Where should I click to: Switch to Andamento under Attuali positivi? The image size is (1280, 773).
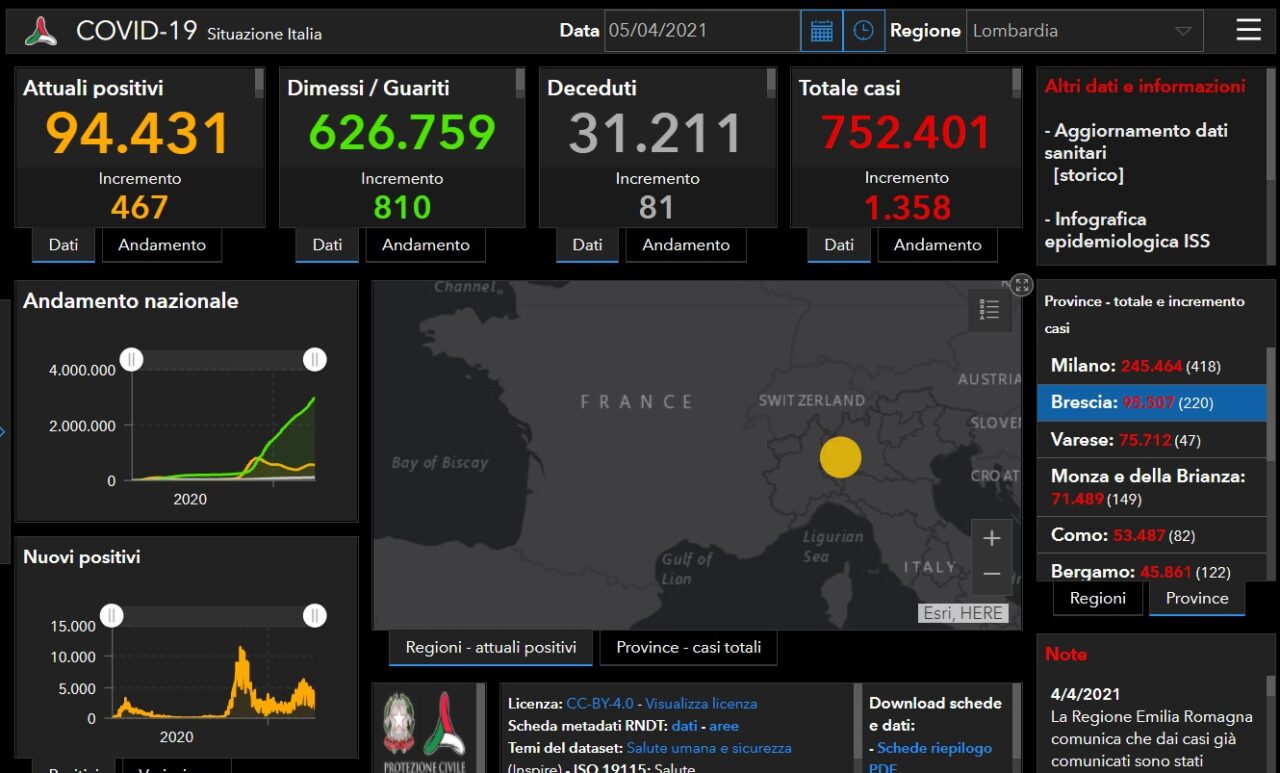[161, 245]
